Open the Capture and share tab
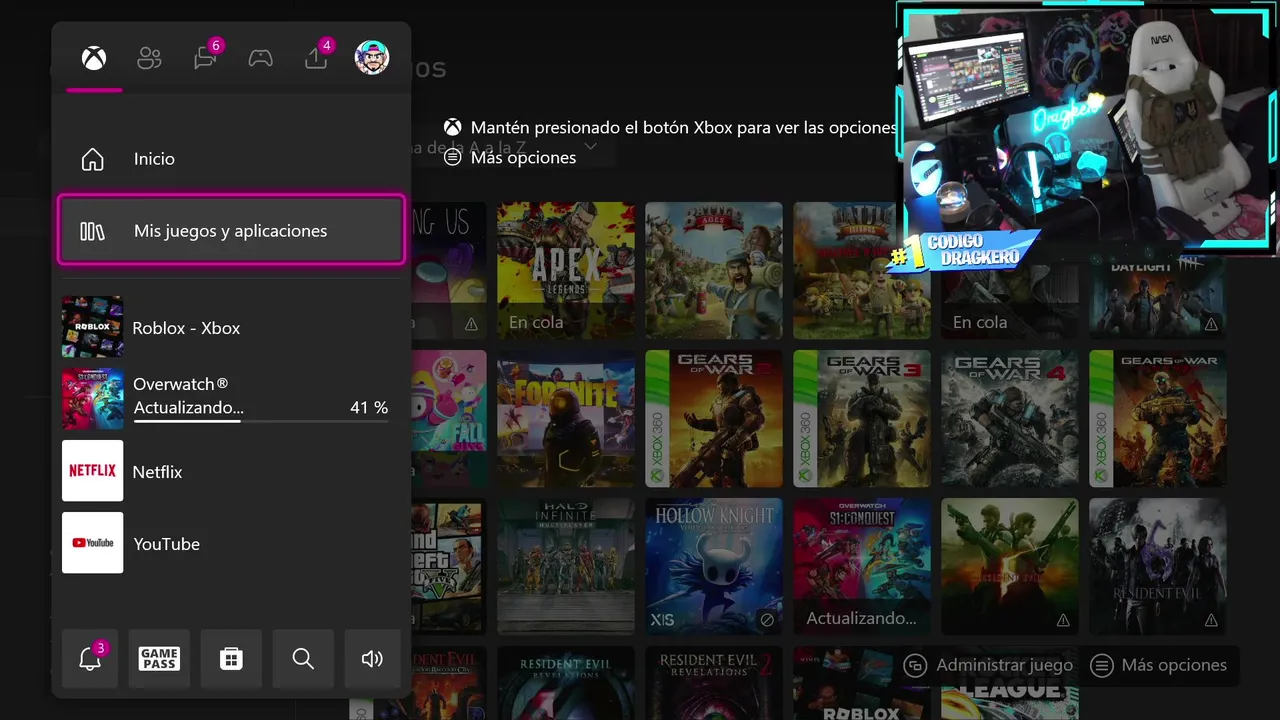The width and height of the screenshot is (1280, 720). (317, 57)
